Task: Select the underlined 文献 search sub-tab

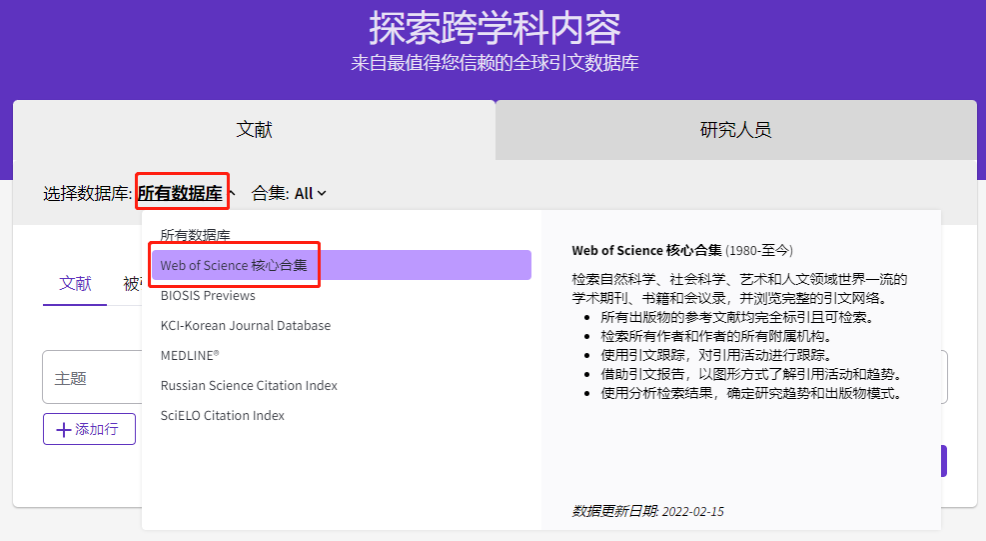Action: tap(75, 283)
